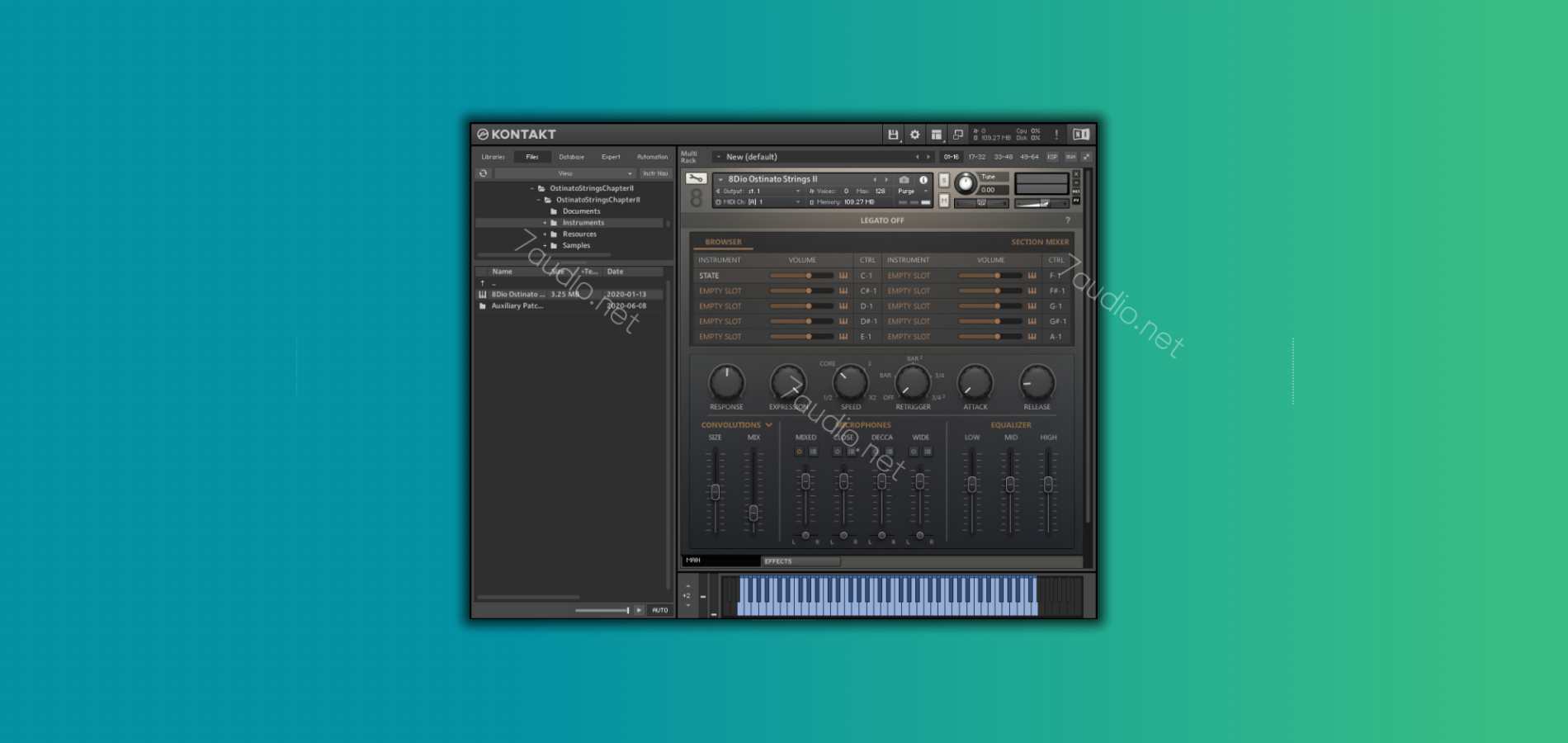This screenshot has height=743, width=1568.
Task: Click the equalizer MID fader
Action: coord(1010,491)
